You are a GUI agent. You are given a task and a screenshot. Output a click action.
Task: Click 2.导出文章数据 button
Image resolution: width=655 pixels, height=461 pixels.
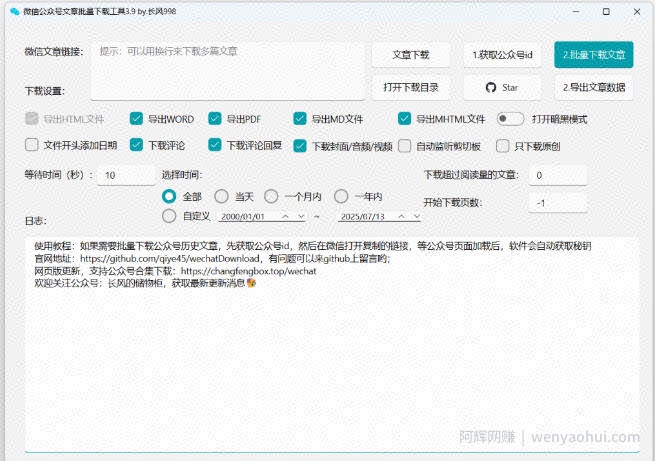pos(594,87)
